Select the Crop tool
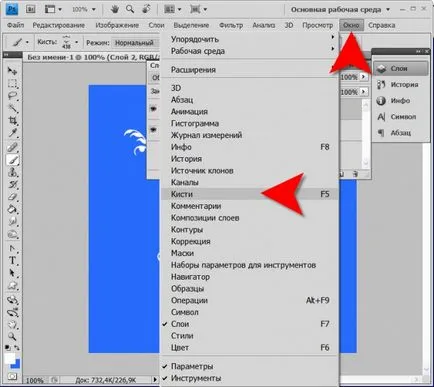434x387 pixels. coord(12,121)
